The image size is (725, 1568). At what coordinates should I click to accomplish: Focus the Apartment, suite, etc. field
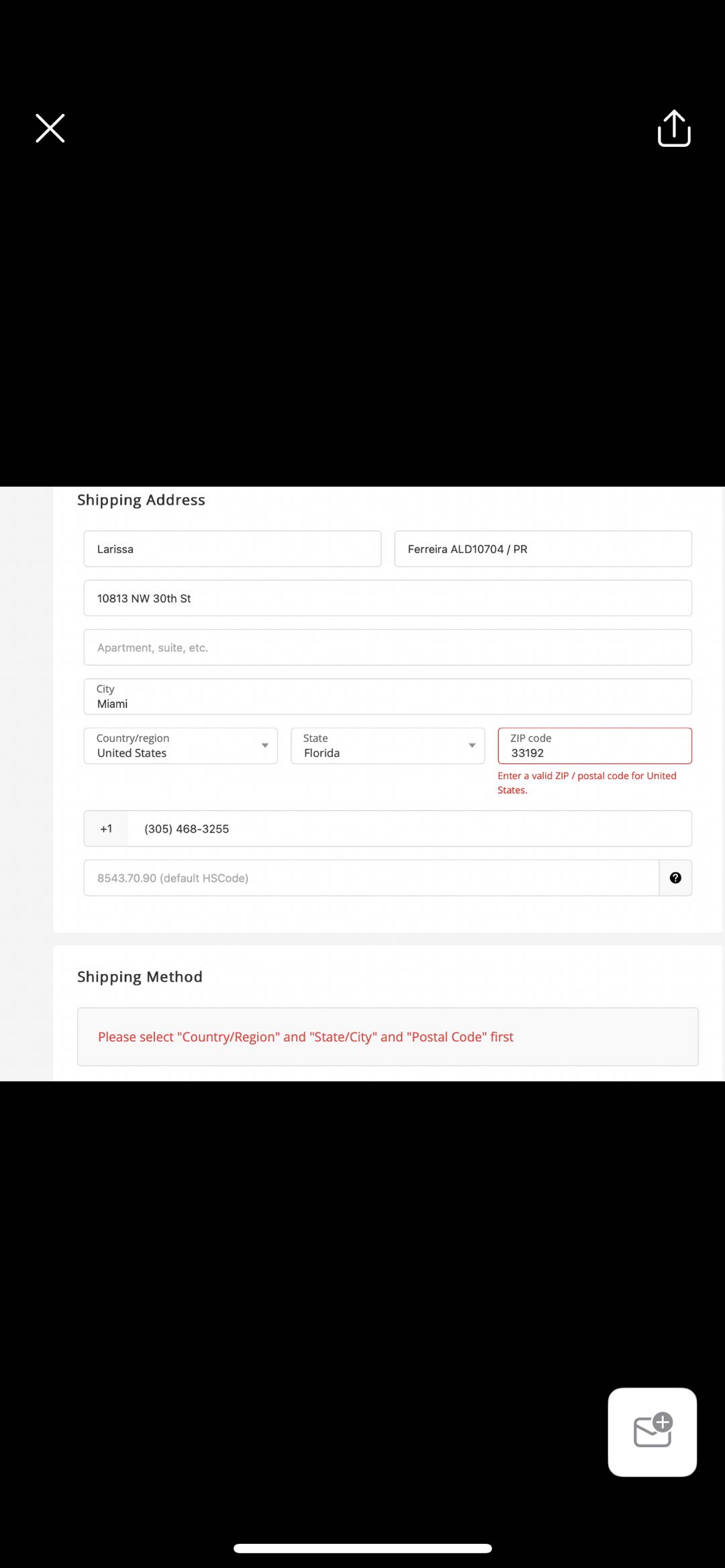pyautogui.click(x=387, y=647)
